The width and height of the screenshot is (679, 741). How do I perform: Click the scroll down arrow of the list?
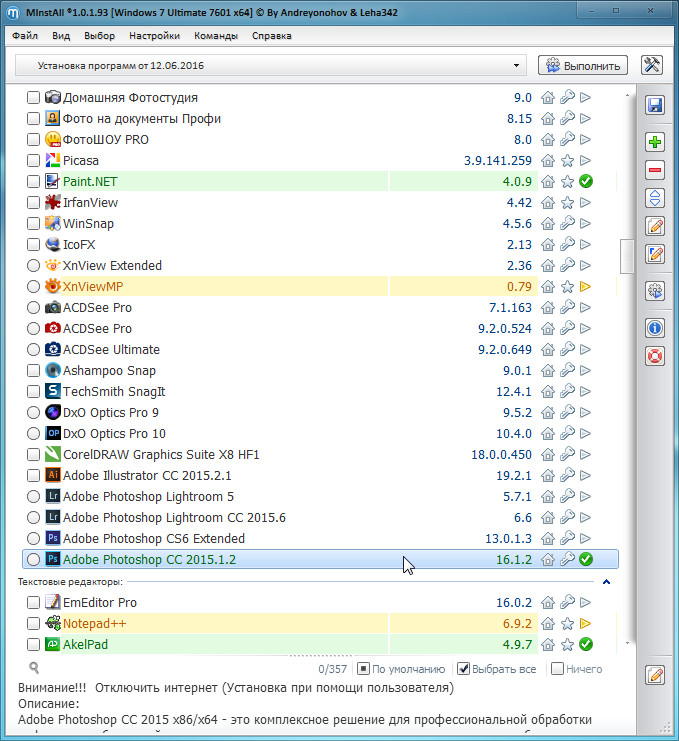pos(627,643)
